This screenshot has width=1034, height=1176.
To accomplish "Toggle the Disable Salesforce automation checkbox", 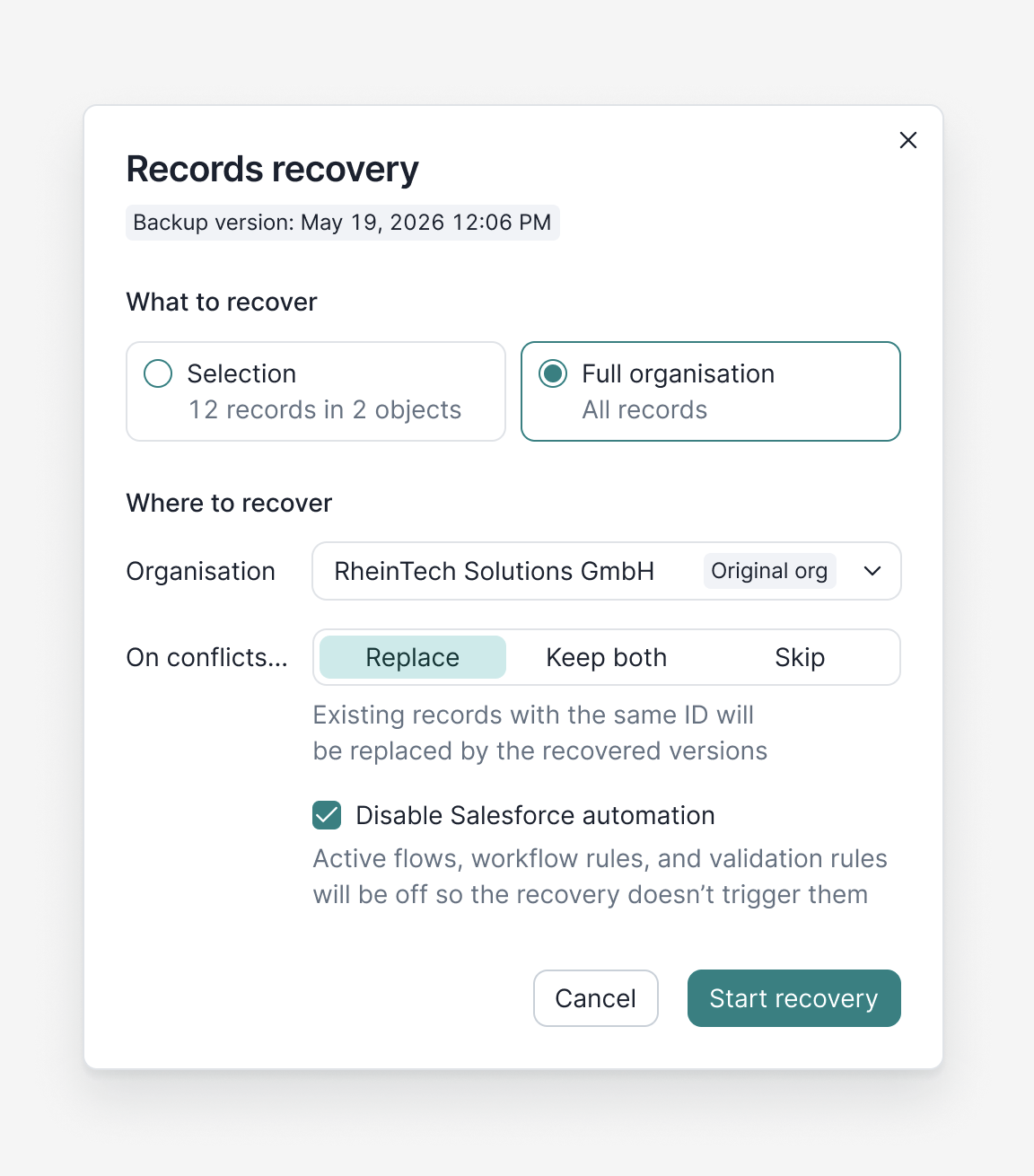I will 327,815.
